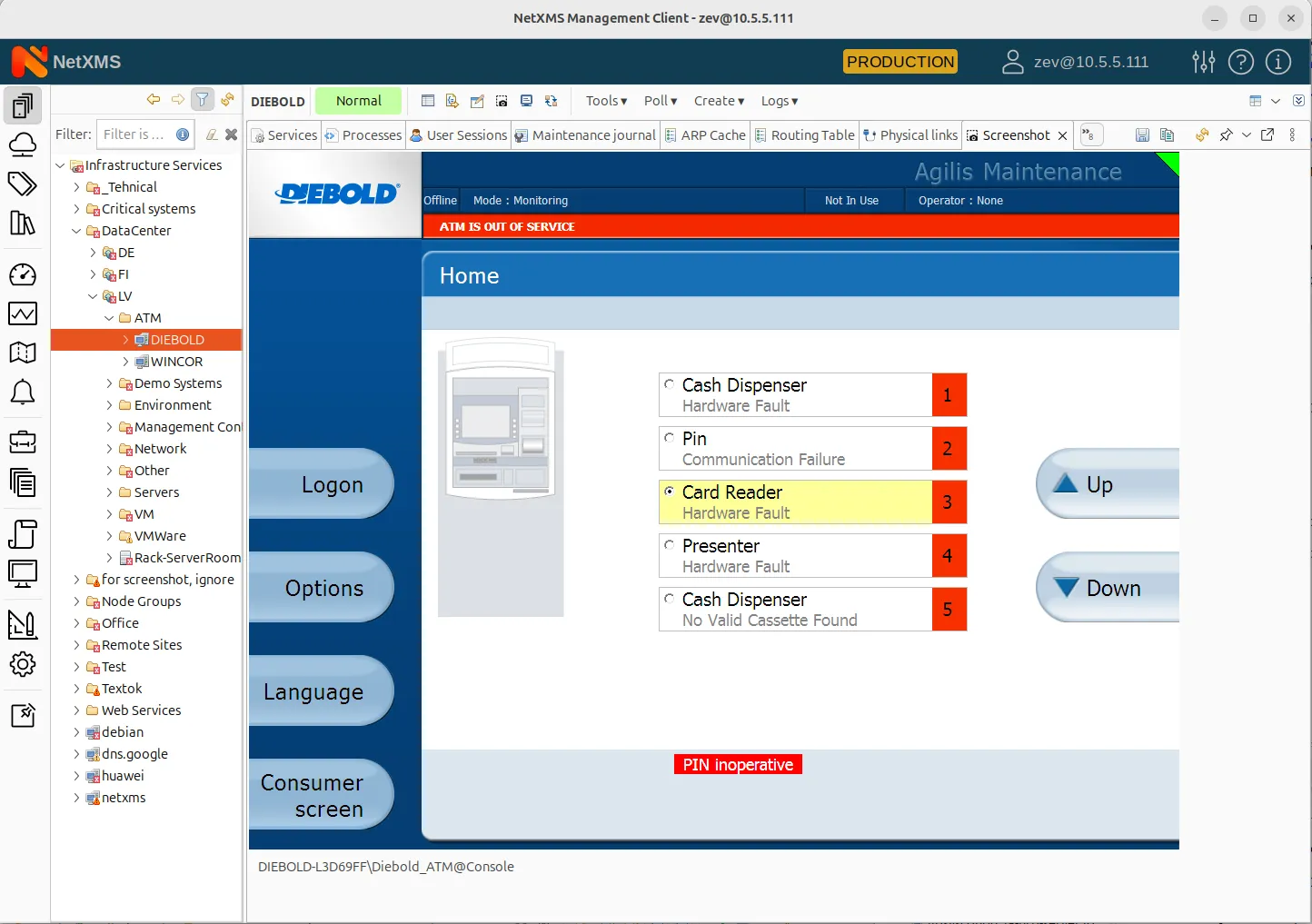Collapse the LV tree branch

tap(93, 295)
